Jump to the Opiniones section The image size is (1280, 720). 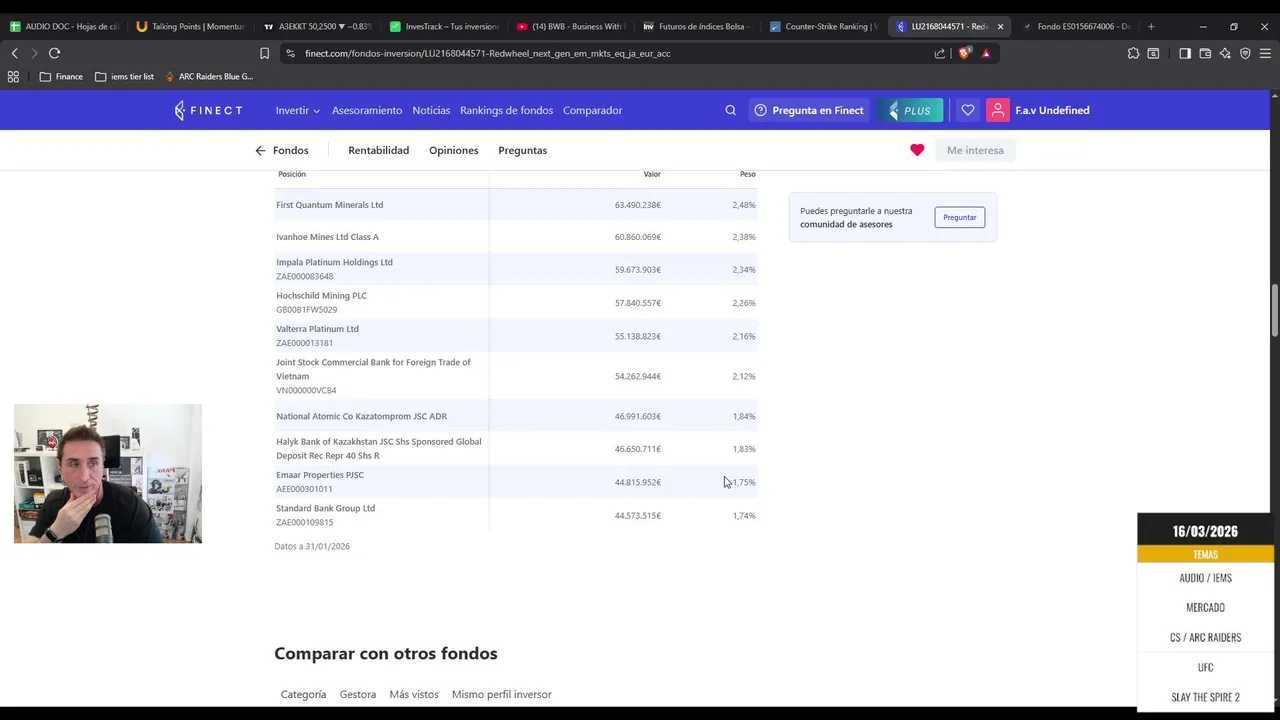453,150
